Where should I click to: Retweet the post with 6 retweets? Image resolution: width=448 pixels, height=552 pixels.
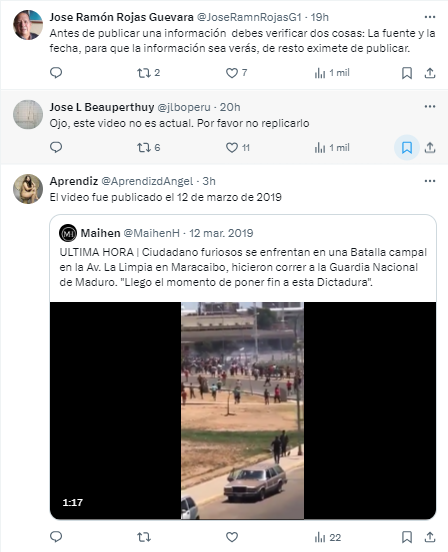(148, 148)
